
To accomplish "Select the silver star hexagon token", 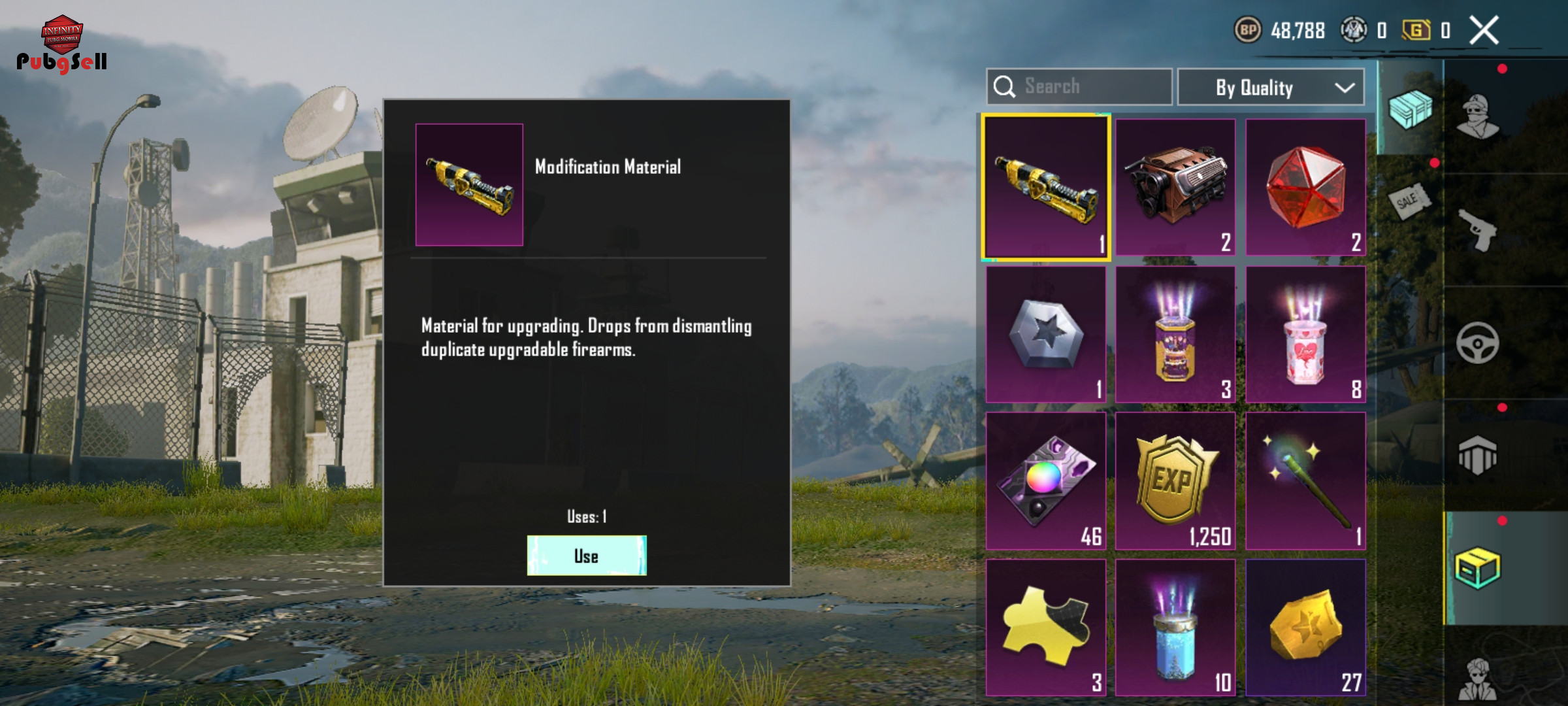I will [x=1046, y=334].
